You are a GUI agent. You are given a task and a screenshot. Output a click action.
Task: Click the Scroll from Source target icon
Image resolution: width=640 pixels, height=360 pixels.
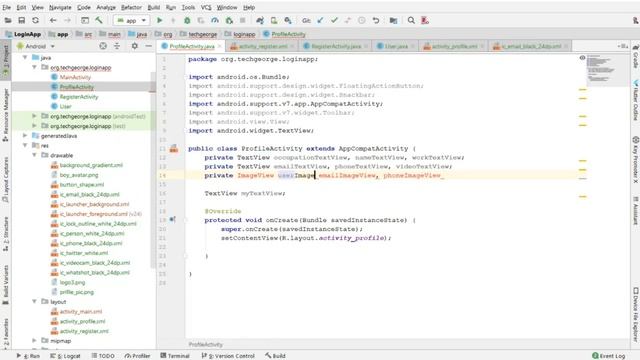click(103, 46)
